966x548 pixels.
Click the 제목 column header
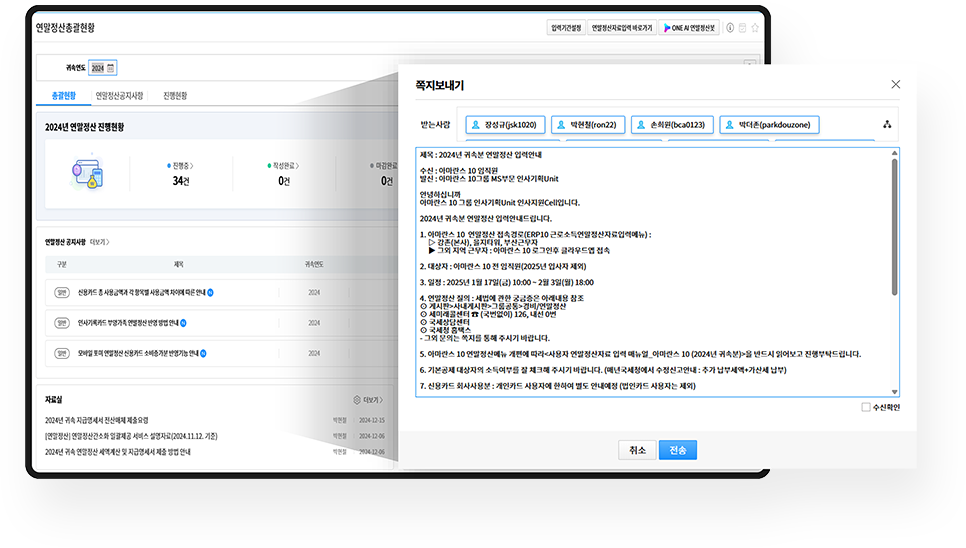point(179,264)
